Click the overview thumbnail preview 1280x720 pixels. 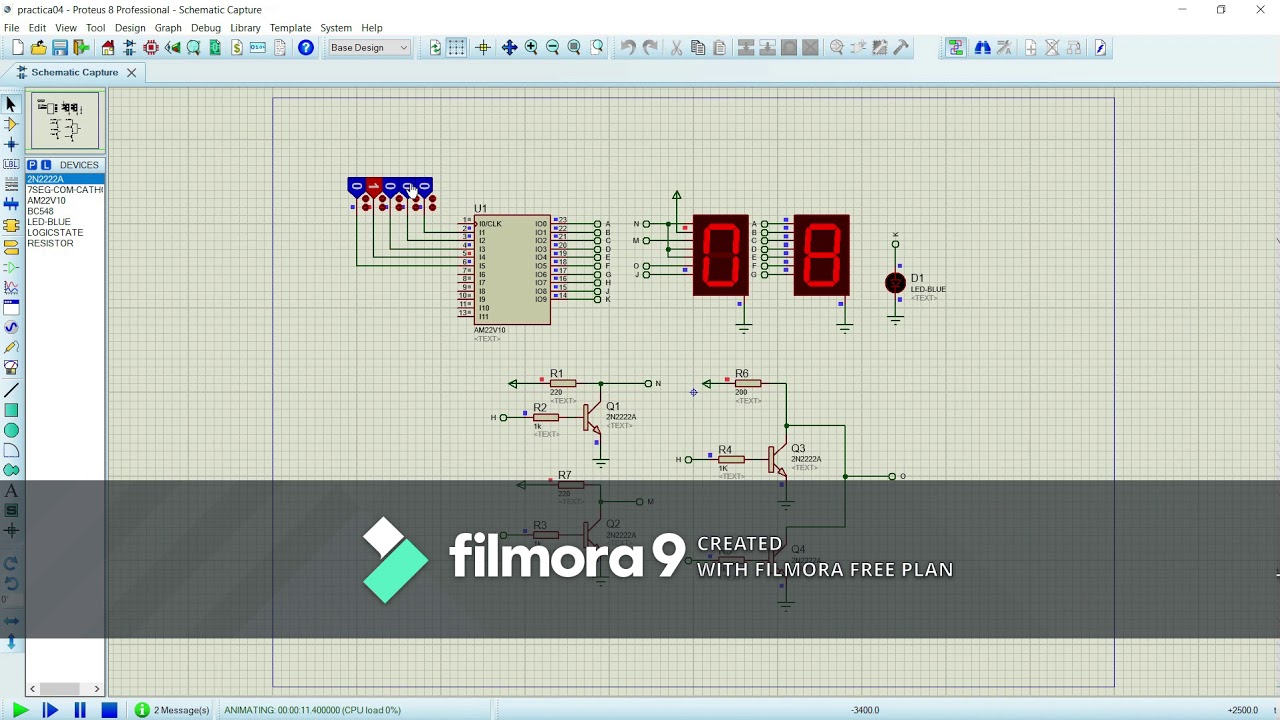pyautogui.click(x=65, y=120)
